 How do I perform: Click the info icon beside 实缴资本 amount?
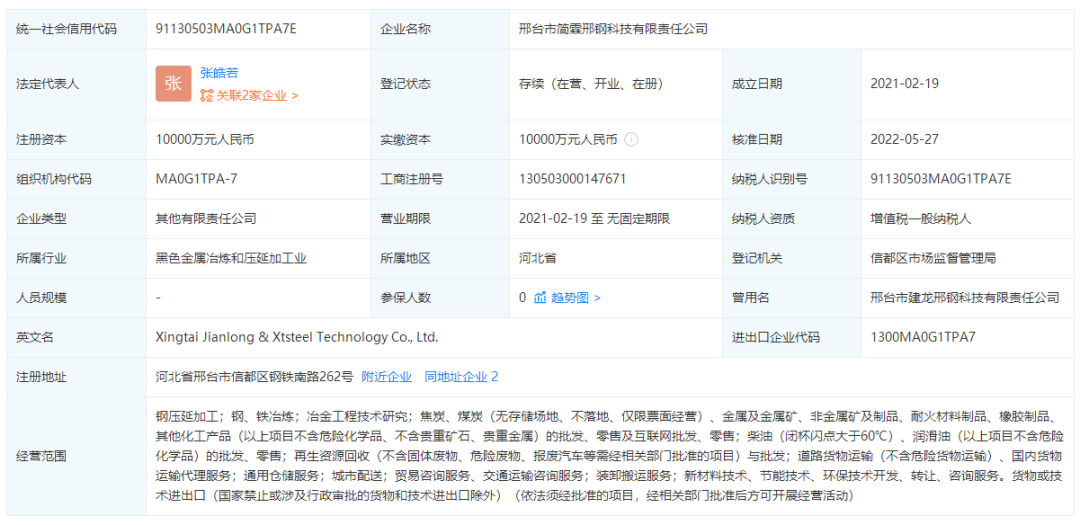(631, 140)
